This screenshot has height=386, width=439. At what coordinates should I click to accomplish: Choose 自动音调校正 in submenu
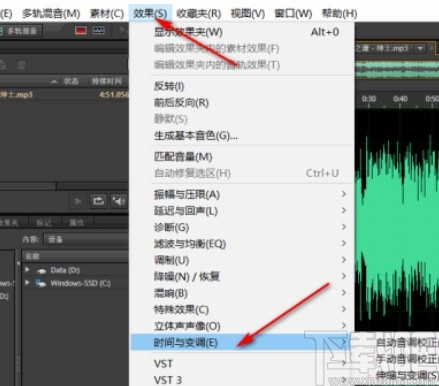point(407,342)
